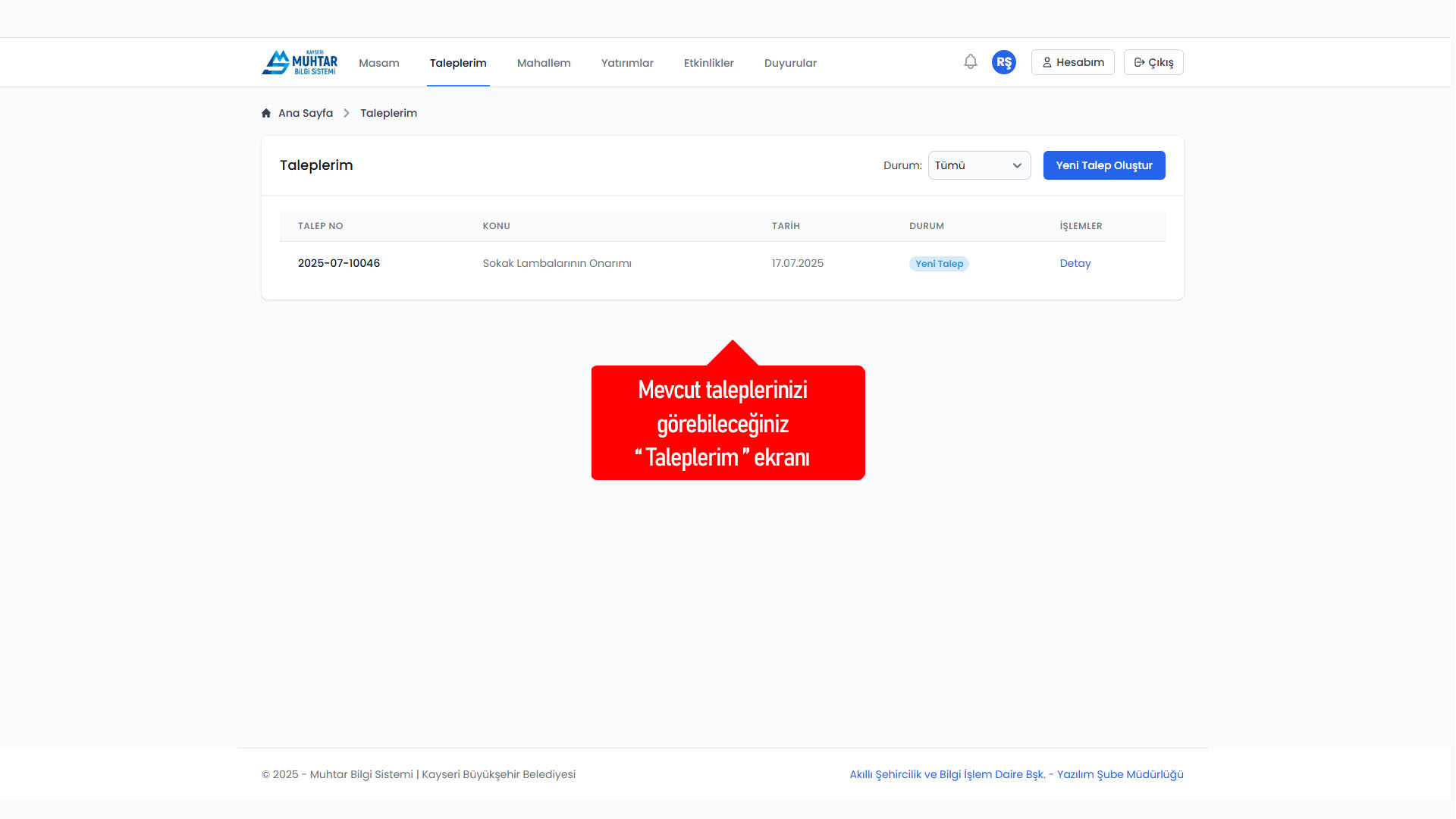Image resolution: width=1456 pixels, height=819 pixels.
Task: Click Yeni Talep Oluştur button
Action: [1104, 165]
